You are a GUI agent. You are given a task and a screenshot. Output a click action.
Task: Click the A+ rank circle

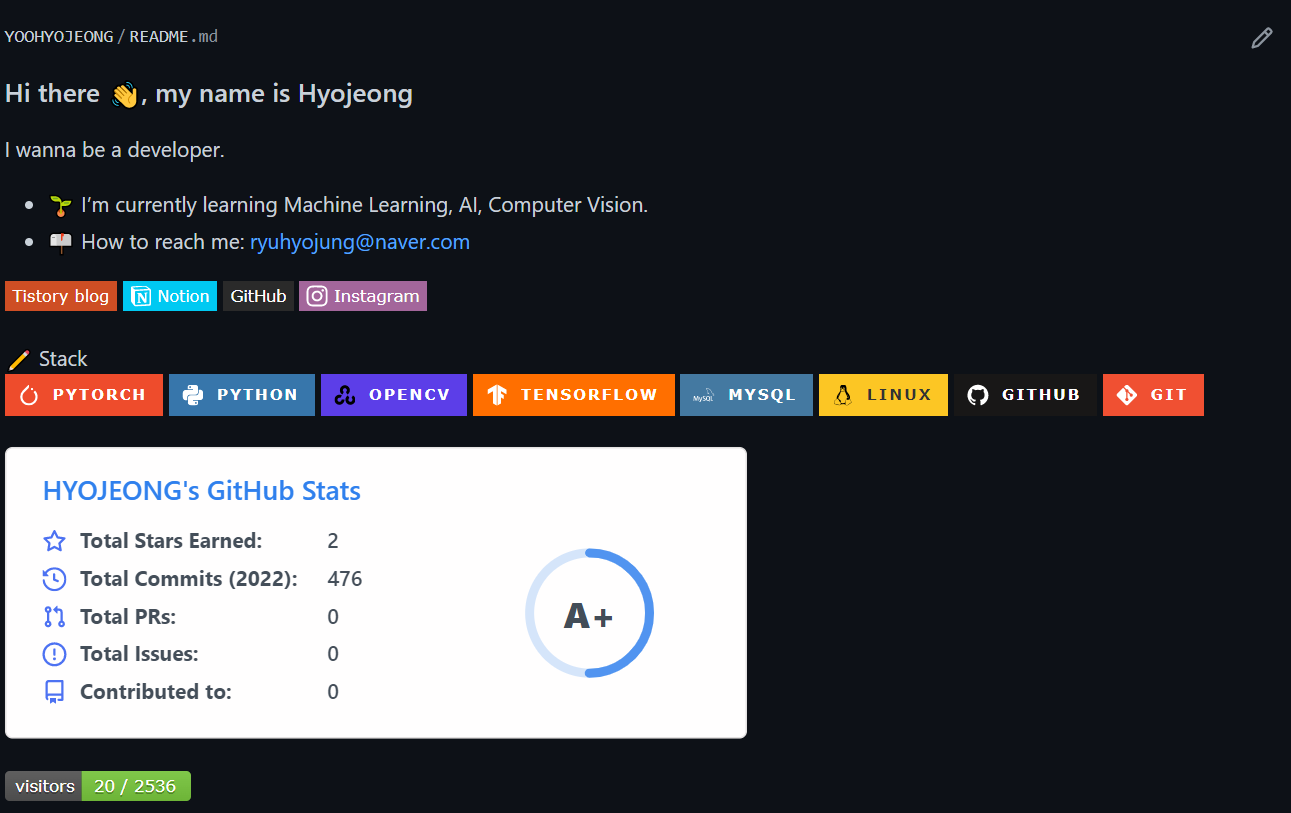click(x=589, y=613)
